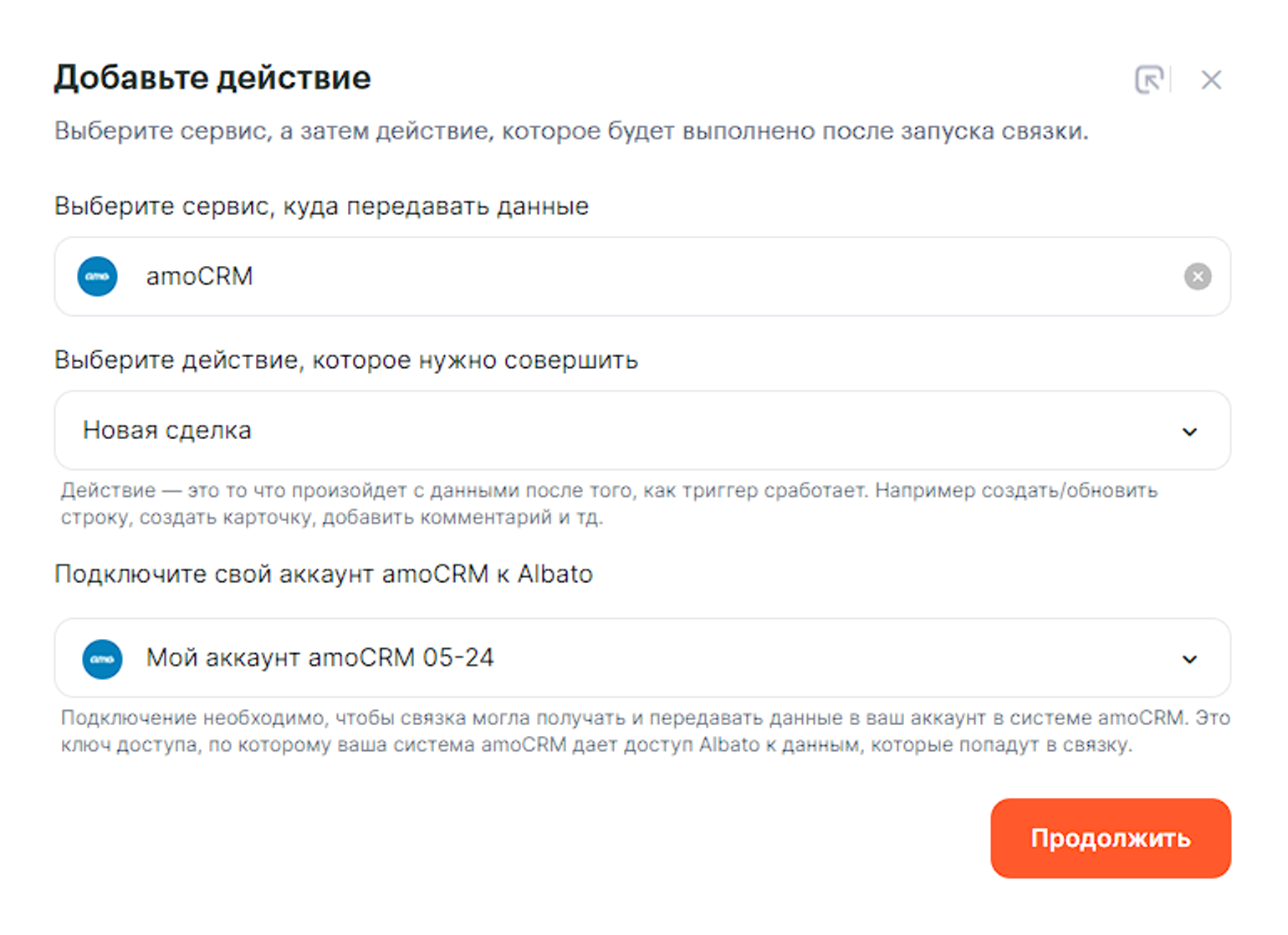The height and width of the screenshot is (935, 1288).
Task: Close the Добавьте действие dialog
Action: tap(1211, 80)
